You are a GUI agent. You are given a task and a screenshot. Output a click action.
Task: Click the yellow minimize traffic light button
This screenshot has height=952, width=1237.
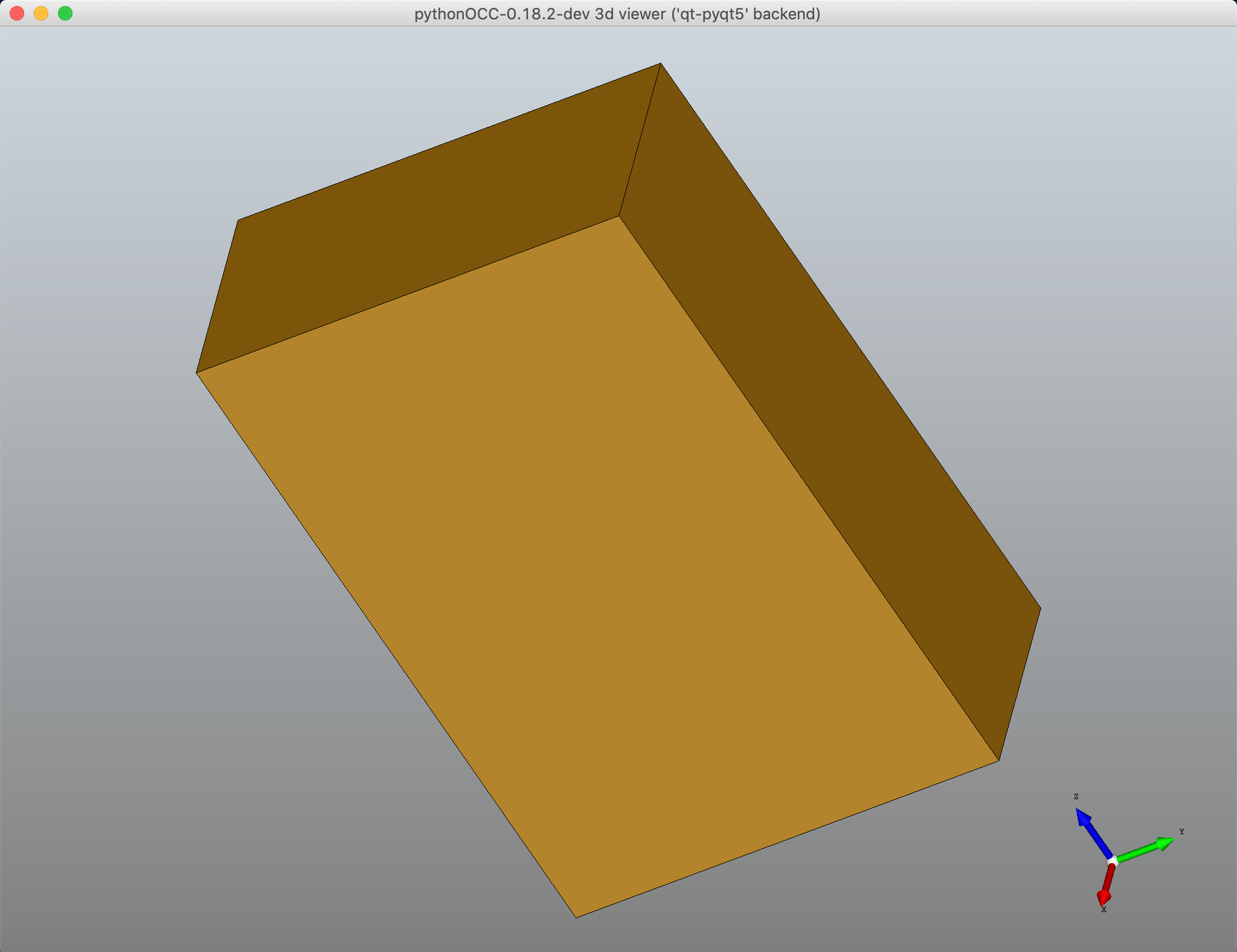click(x=40, y=13)
